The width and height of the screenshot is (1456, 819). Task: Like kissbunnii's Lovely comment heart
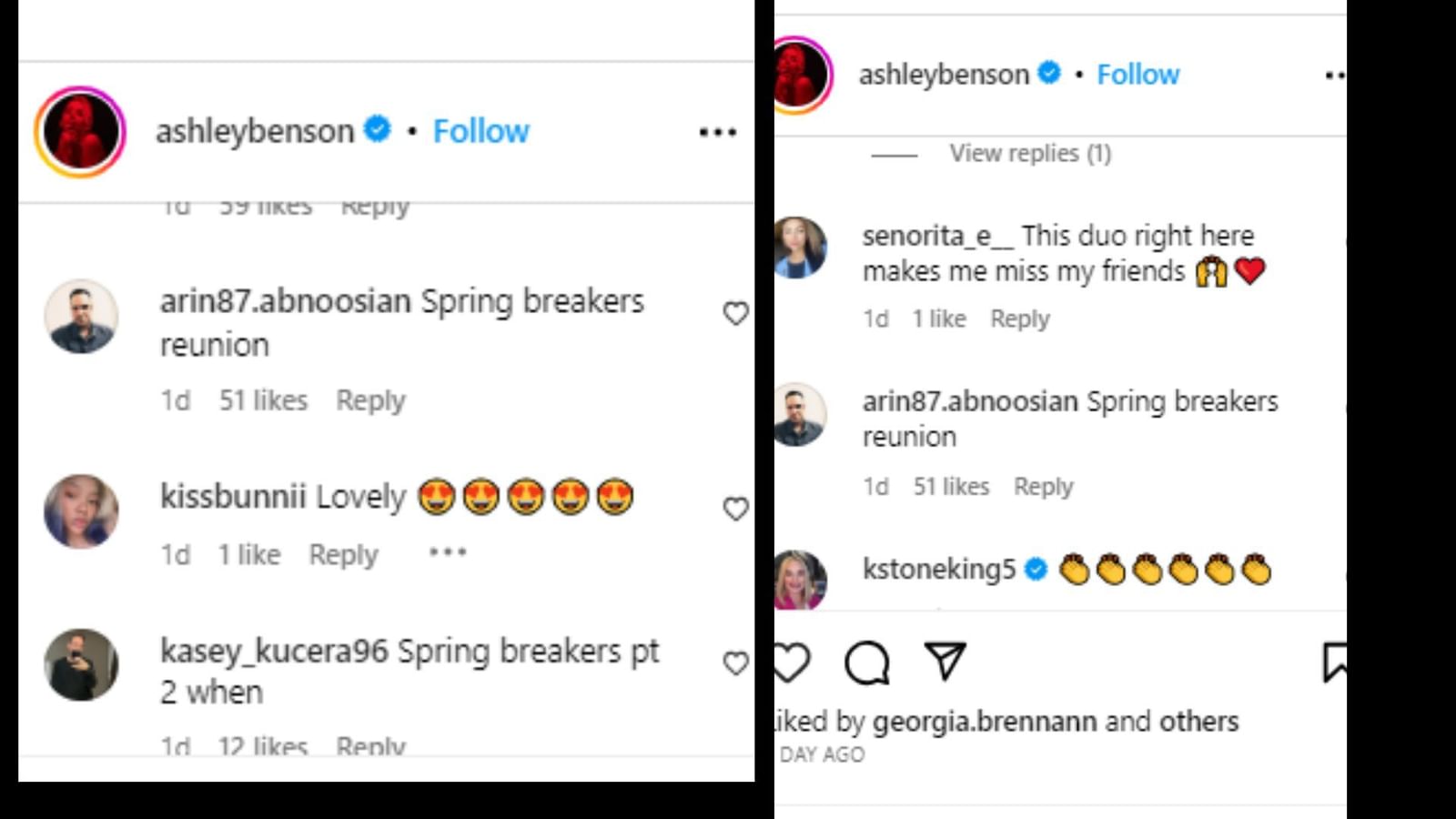click(735, 509)
